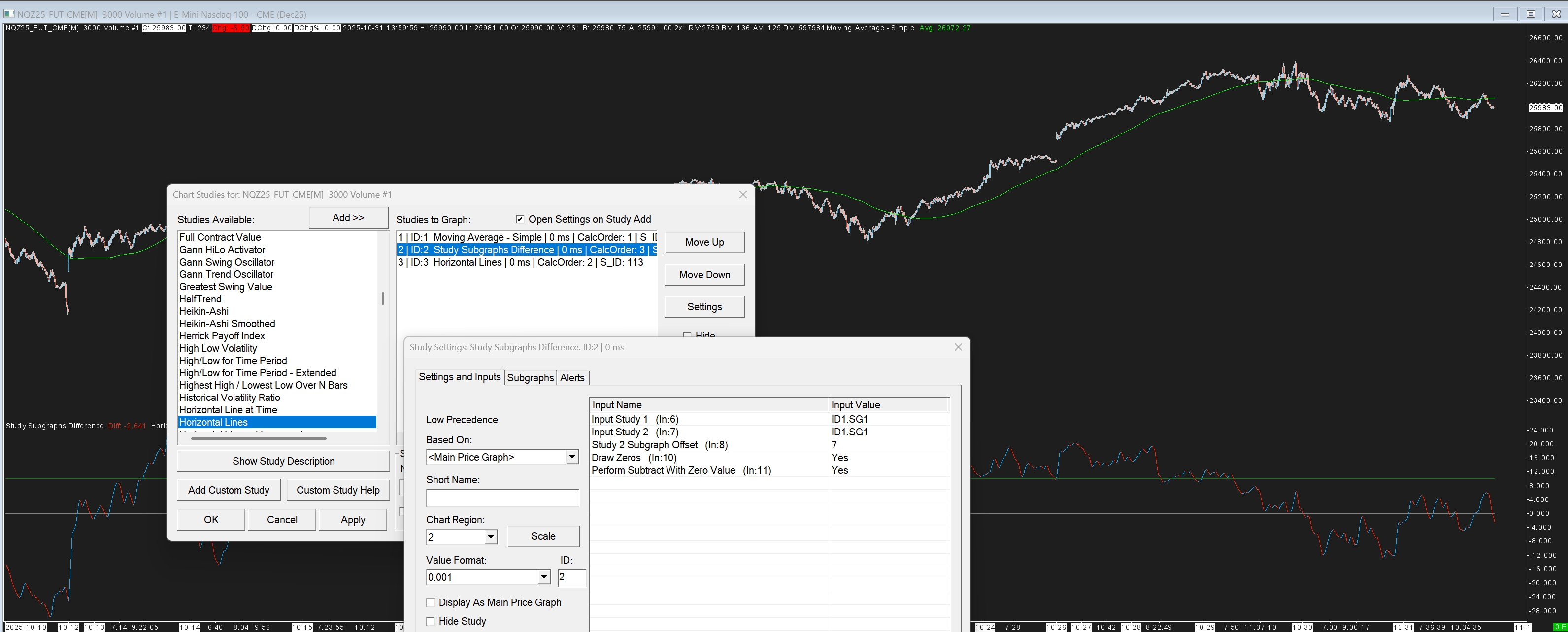Select Heikin-Ashi in Studies Available list
This screenshot has width=1568, height=632.
[x=204, y=311]
